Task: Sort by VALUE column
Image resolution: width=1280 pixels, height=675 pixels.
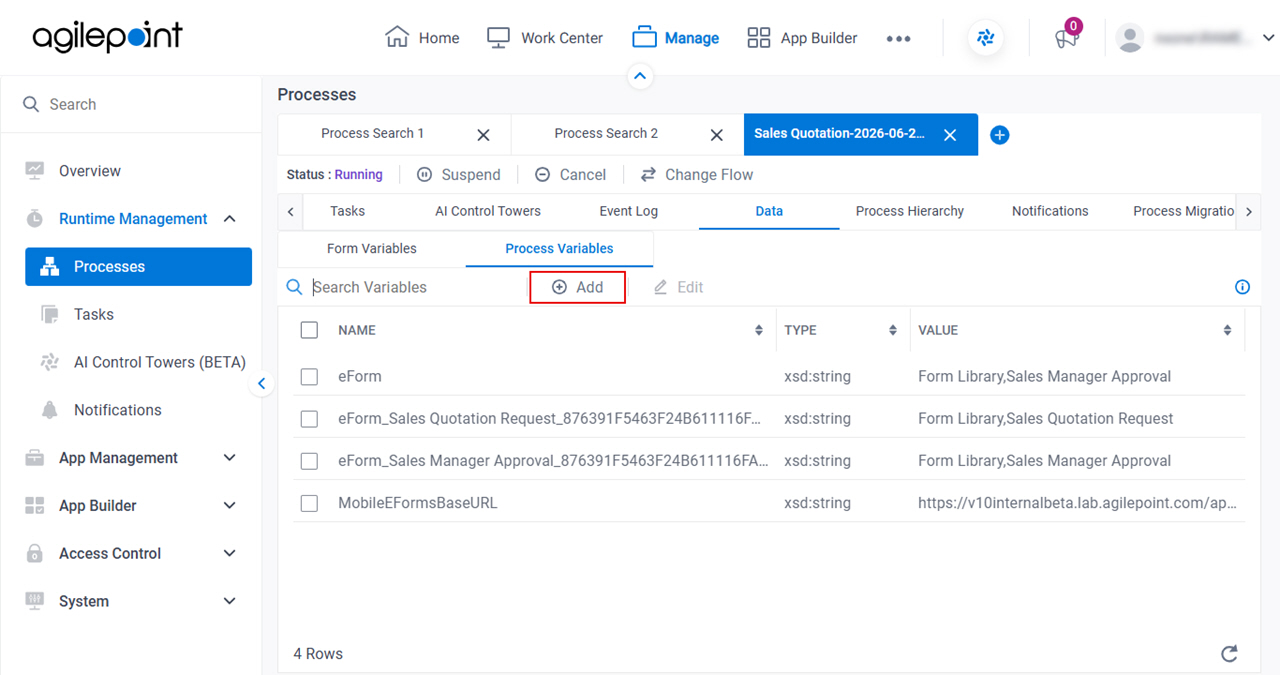Action: [x=1227, y=330]
